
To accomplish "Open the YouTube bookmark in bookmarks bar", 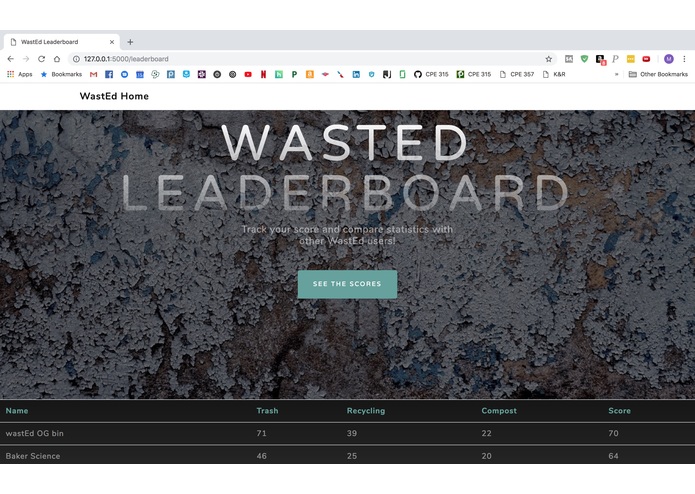I will (248, 74).
